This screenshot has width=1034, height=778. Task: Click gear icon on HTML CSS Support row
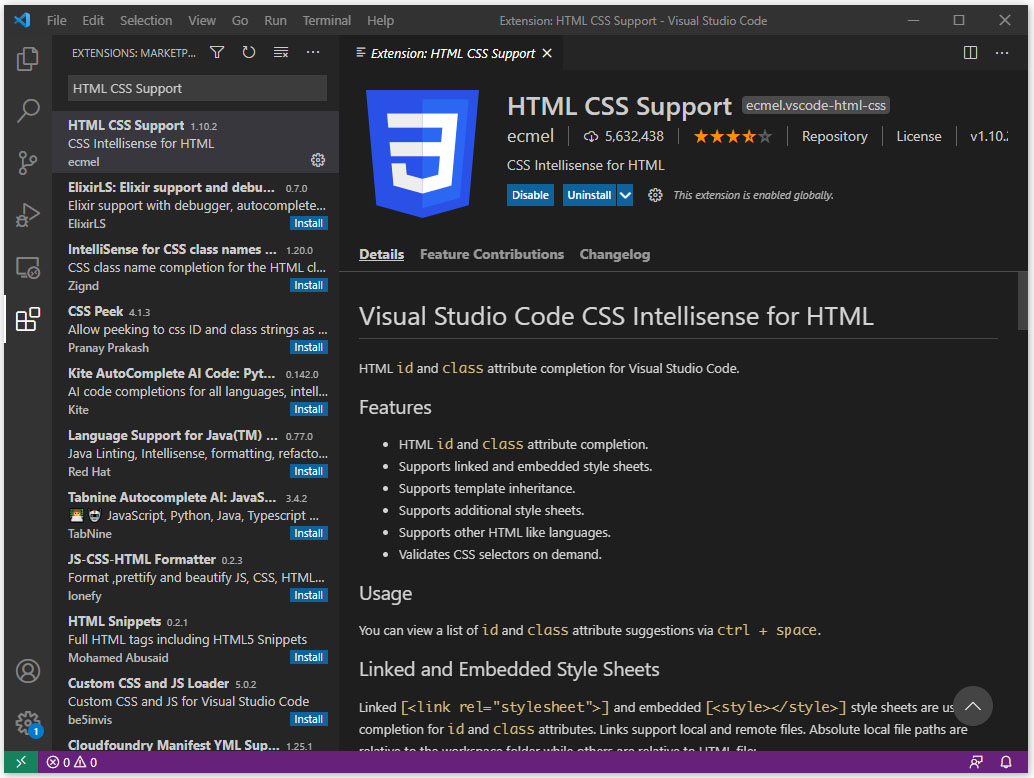(x=318, y=160)
